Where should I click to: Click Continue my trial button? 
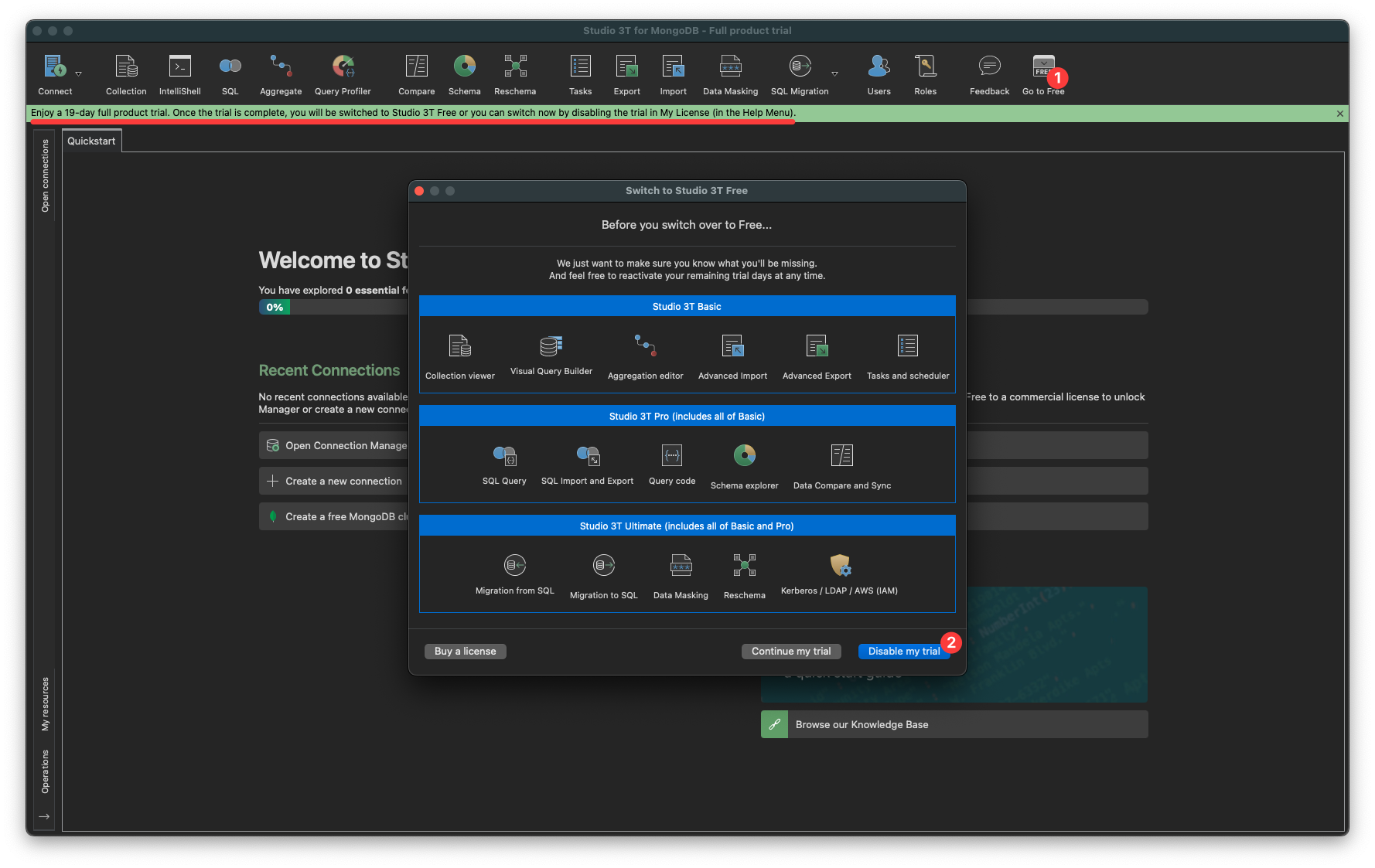[791, 652]
